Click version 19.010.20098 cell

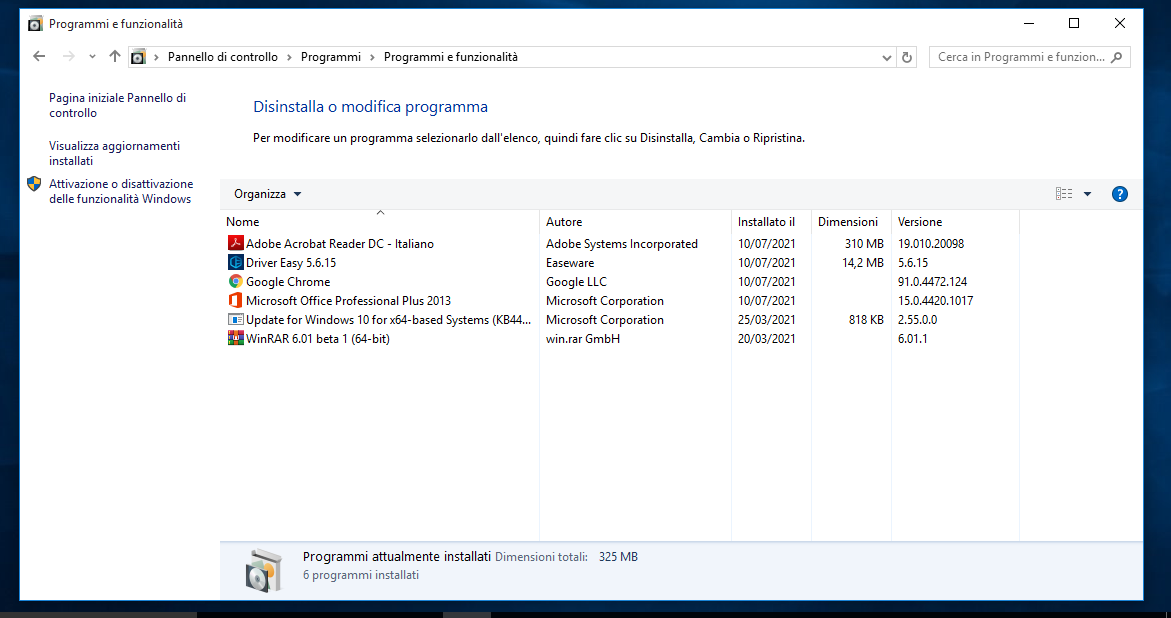pos(931,243)
